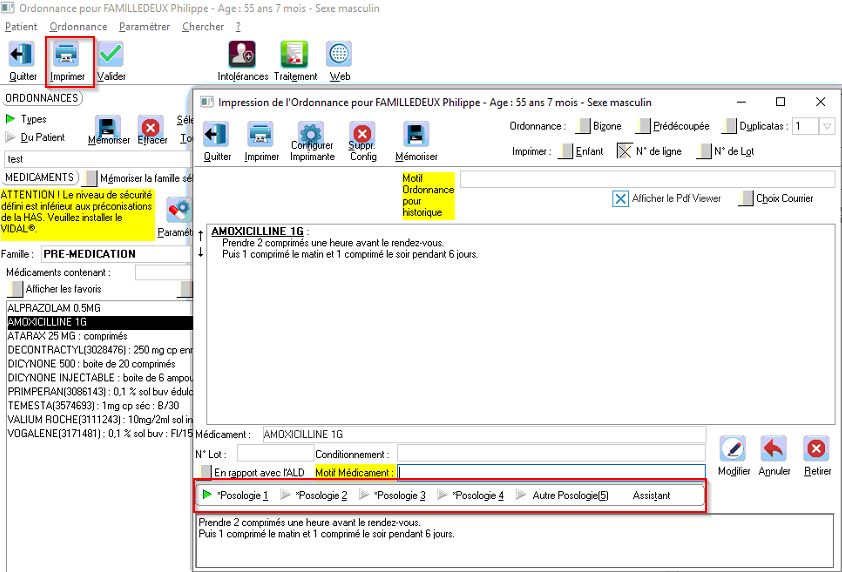
Task: Click the Motif Médicament input field
Action: pyautogui.click(x=551, y=472)
